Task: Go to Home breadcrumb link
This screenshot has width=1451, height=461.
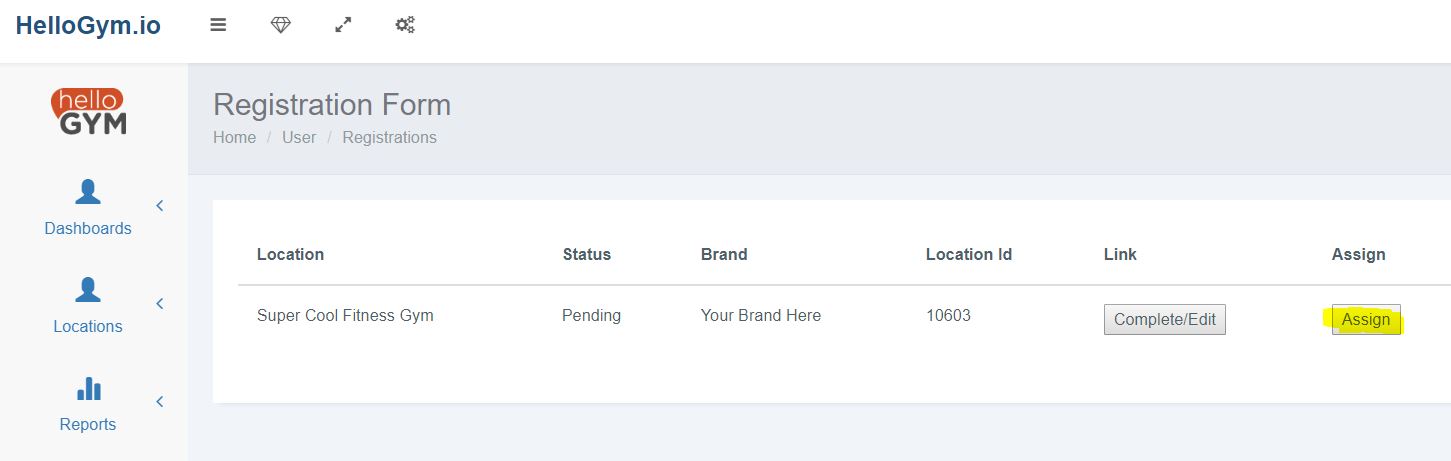Action: click(x=235, y=137)
